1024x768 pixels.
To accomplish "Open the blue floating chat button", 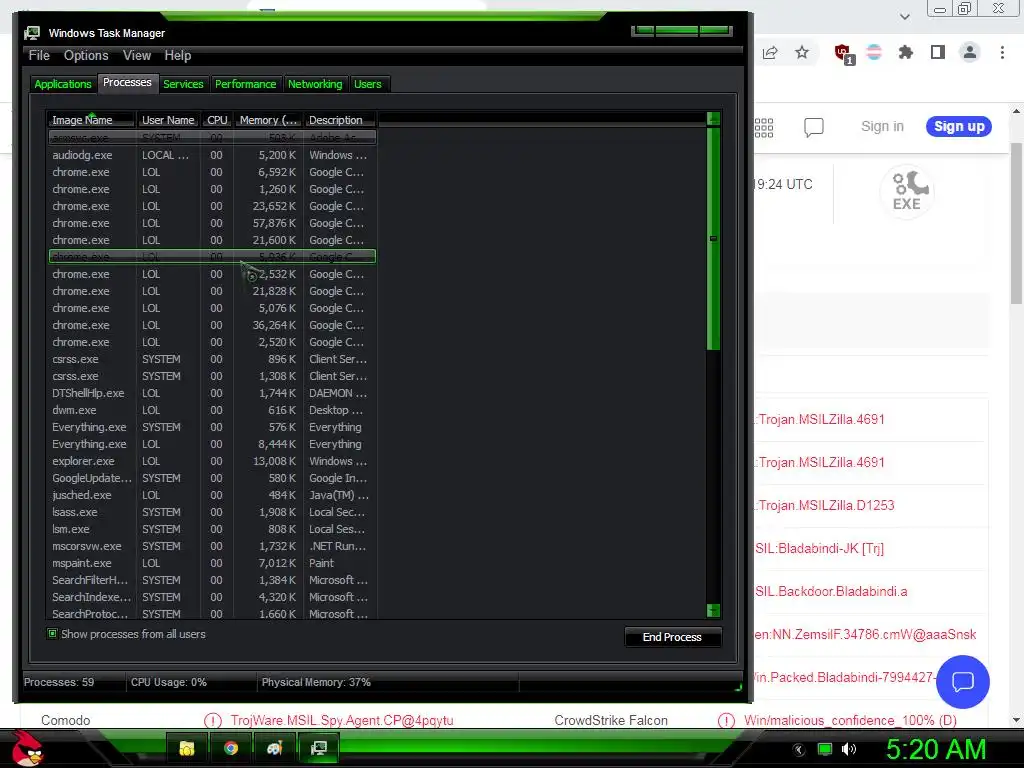I will tap(963, 682).
